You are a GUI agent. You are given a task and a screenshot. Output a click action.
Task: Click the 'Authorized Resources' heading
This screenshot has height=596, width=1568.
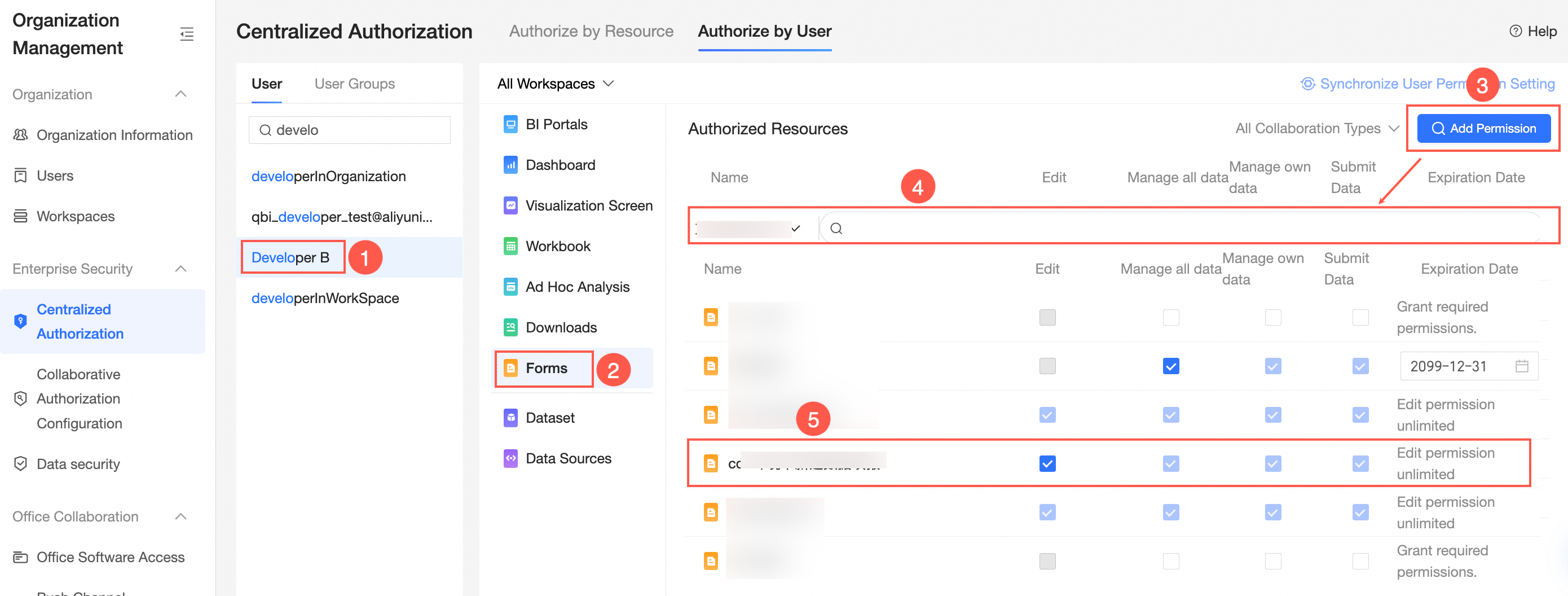point(768,129)
